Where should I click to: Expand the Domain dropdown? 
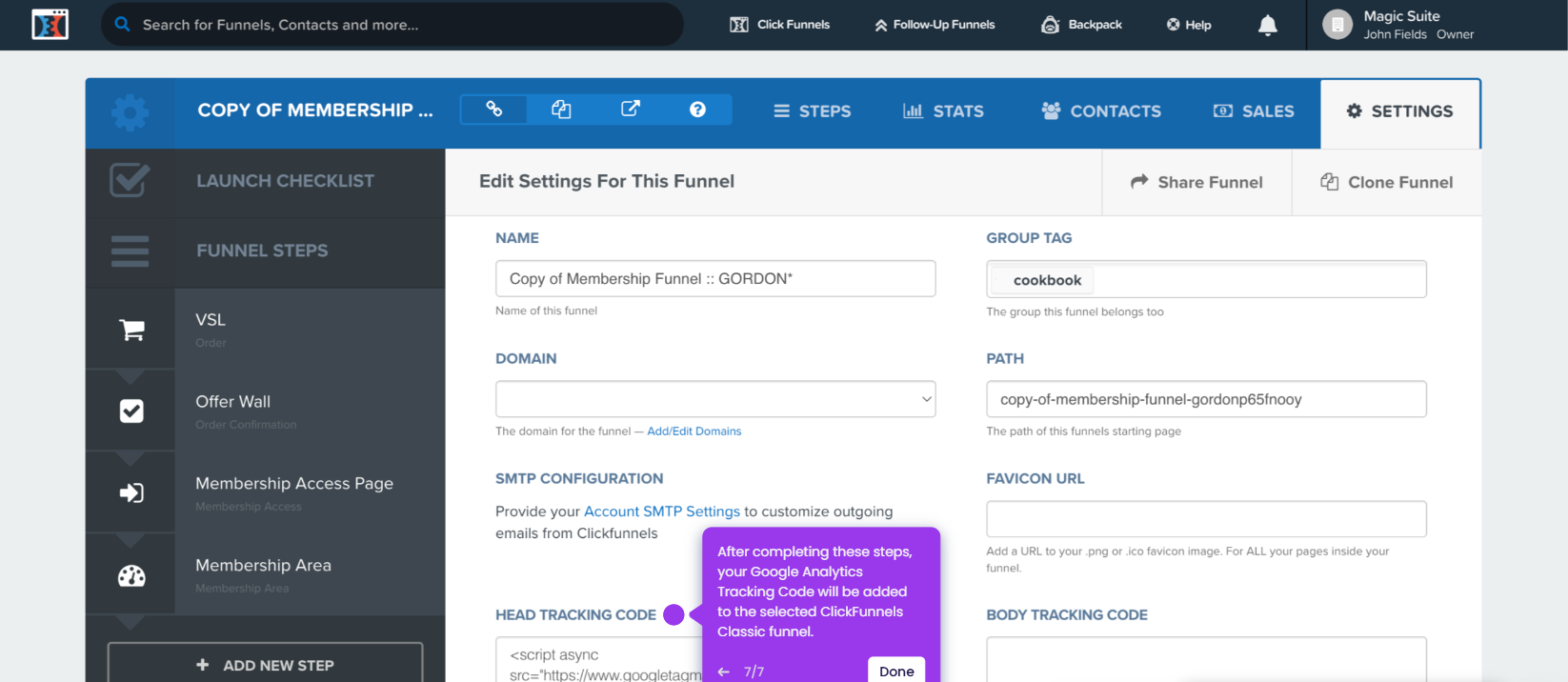tap(715, 399)
